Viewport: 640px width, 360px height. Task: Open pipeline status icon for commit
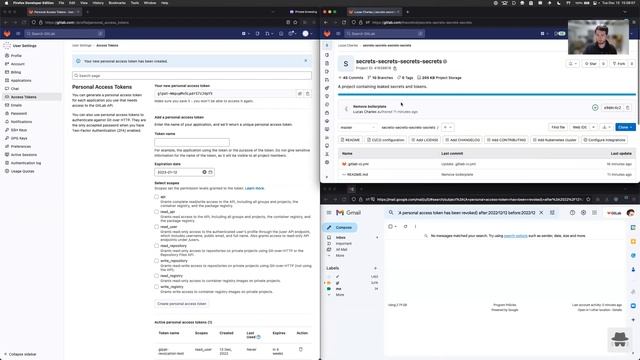pyautogui.click(x=595, y=108)
